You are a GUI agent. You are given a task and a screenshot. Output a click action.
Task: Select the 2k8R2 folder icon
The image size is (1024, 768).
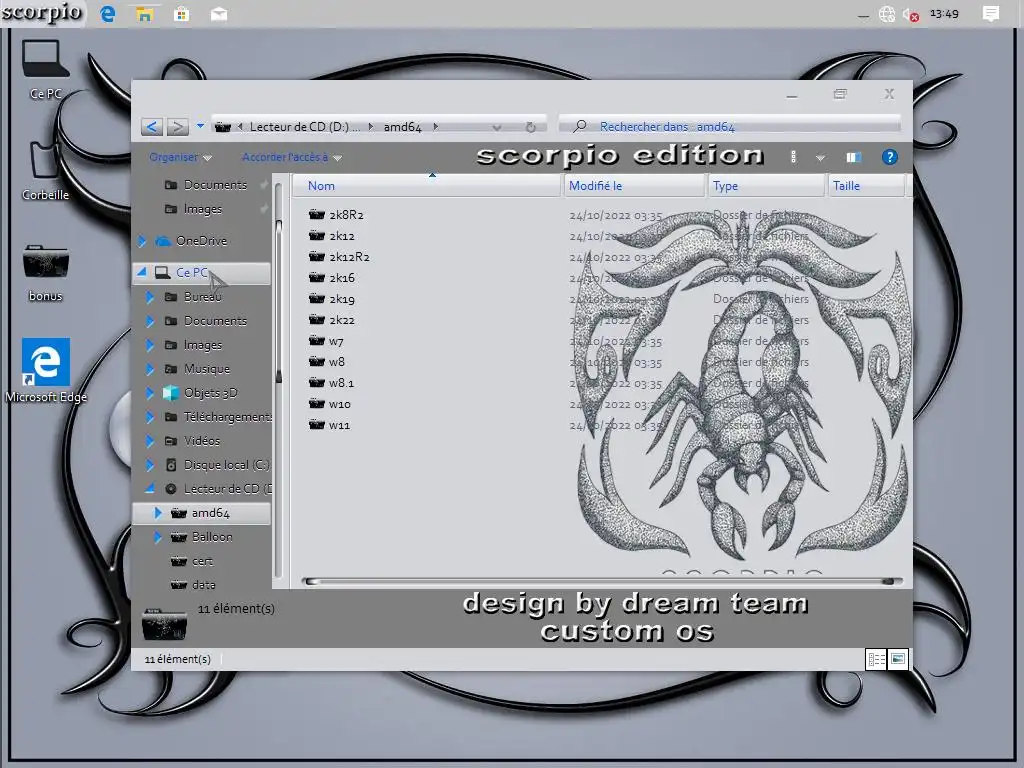tap(317, 214)
